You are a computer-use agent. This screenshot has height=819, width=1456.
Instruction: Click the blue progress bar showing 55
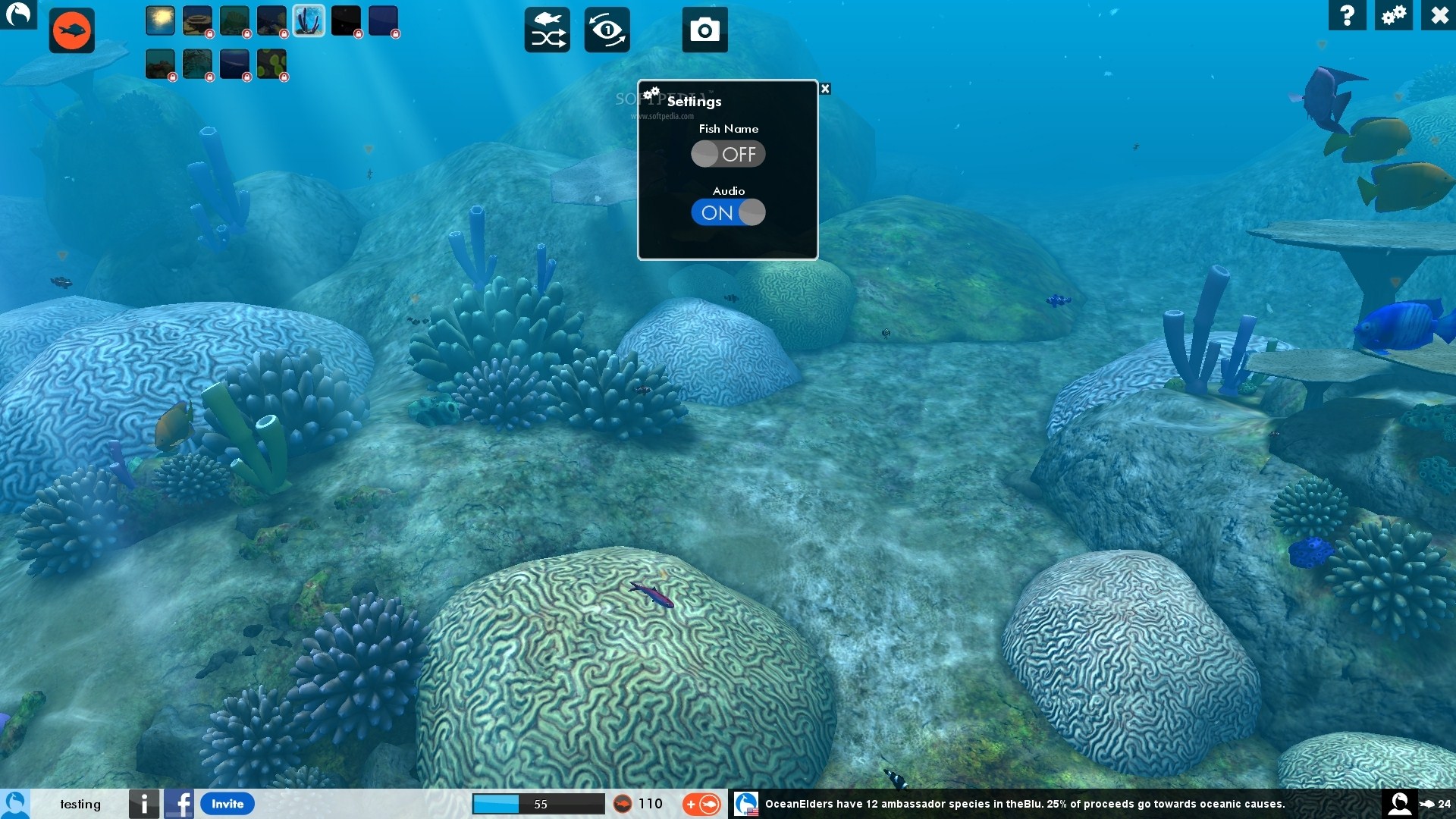click(x=538, y=804)
